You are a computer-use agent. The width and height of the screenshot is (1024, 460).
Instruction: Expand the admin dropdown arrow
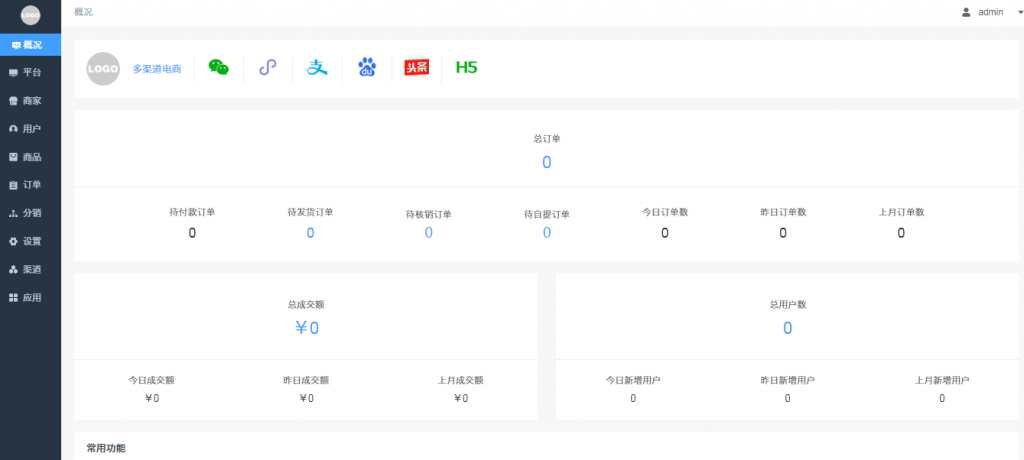point(1019,12)
